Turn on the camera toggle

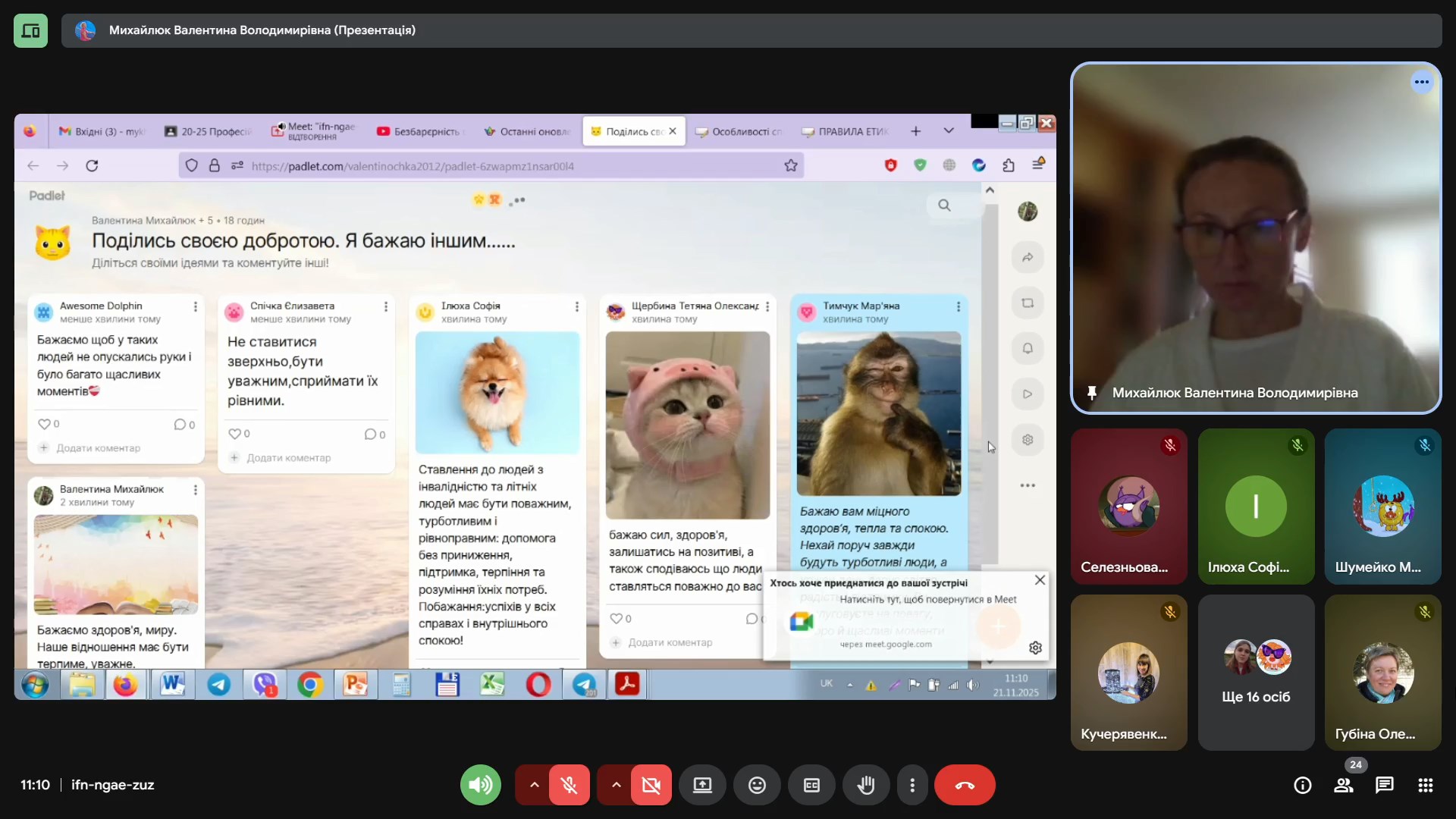coord(651,785)
